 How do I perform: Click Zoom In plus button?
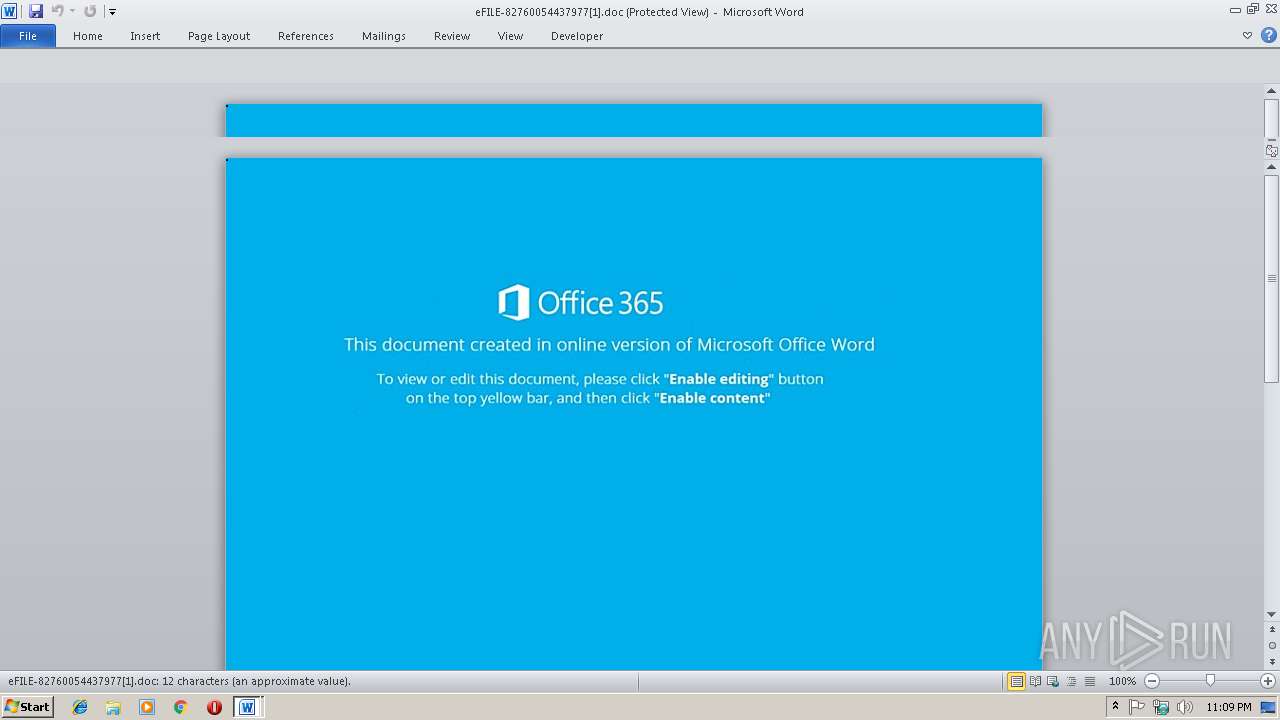(x=1268, y=681)
